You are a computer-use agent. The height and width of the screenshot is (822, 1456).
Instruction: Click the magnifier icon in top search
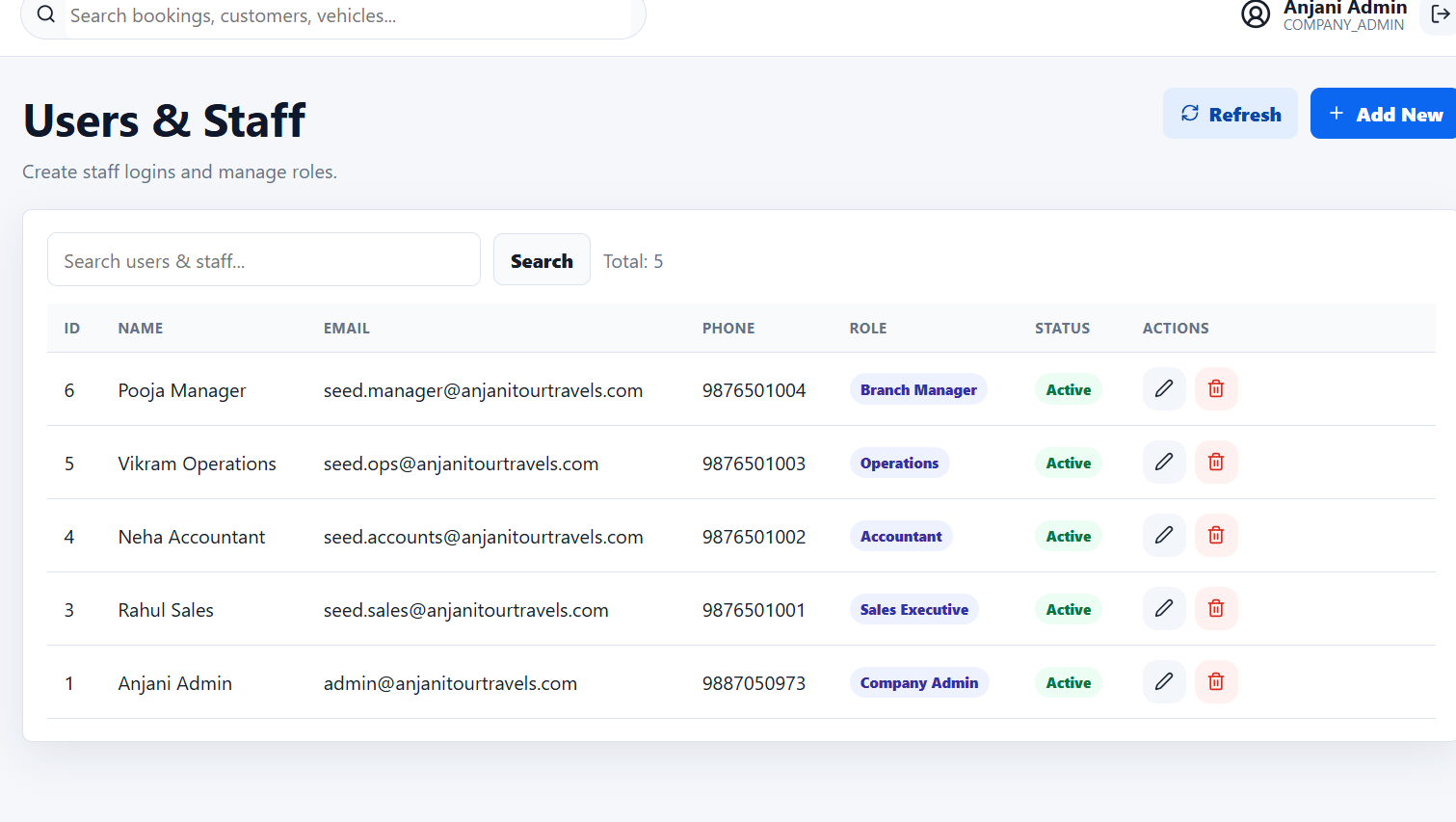pyautogui.click(x=45, y=14)
